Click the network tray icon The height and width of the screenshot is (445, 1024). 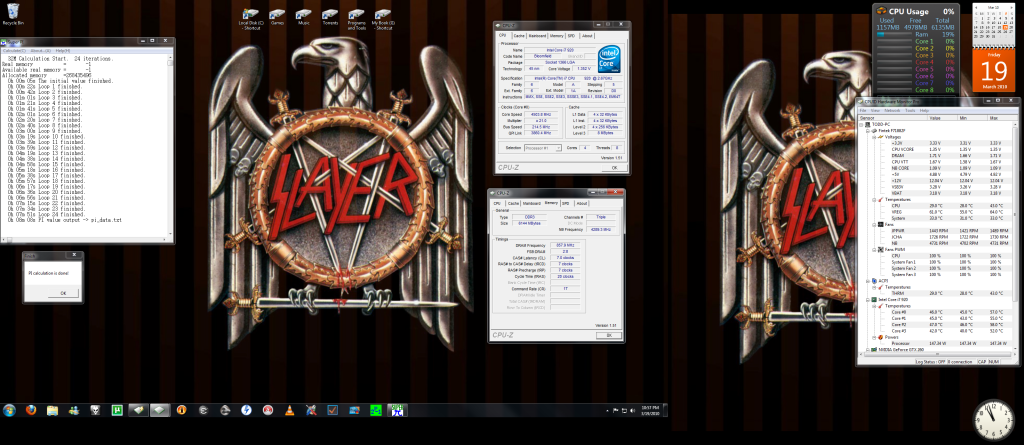pos(623,410)
